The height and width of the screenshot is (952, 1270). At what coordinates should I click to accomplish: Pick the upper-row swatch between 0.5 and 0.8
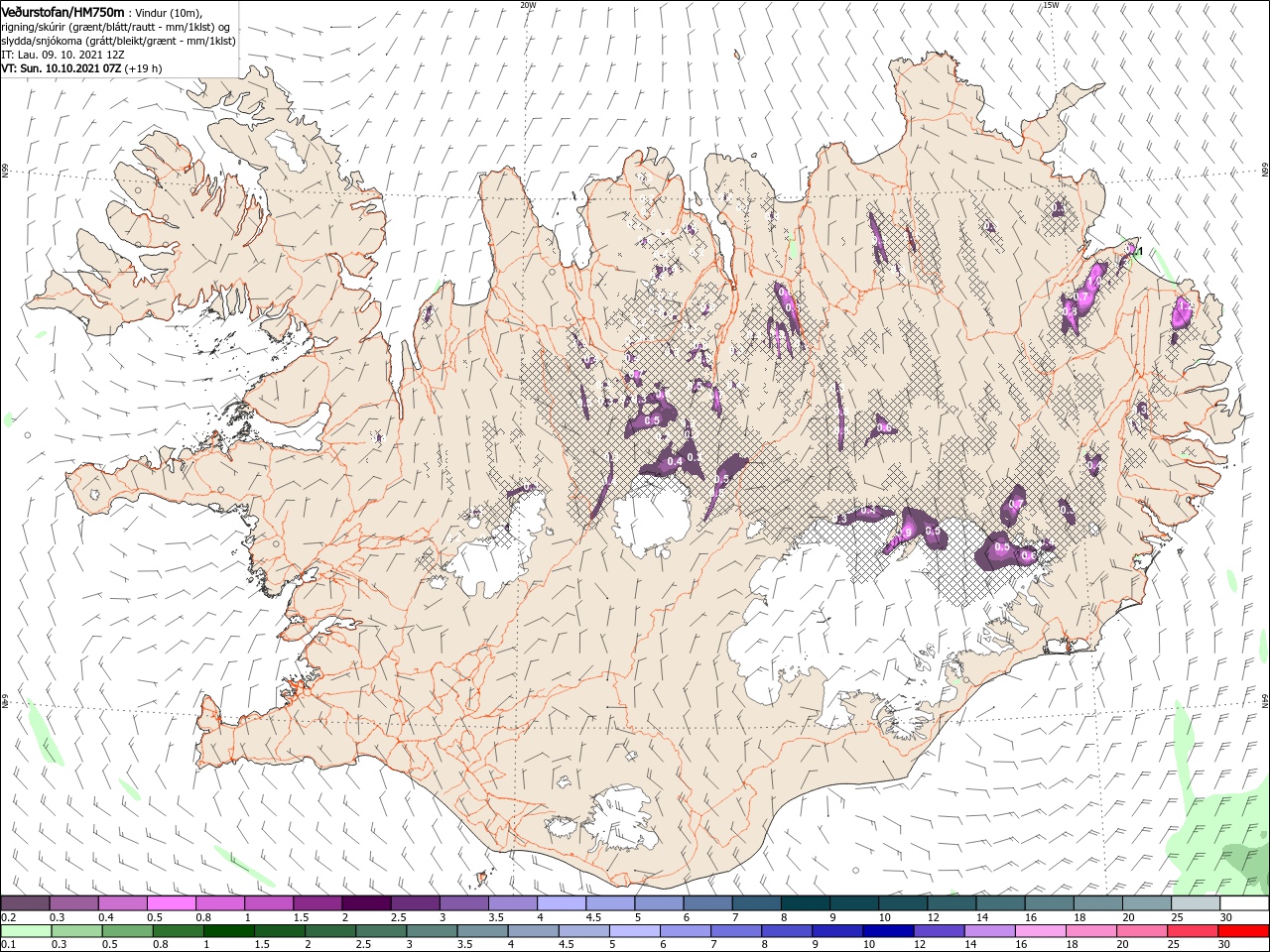click(x=171, y=903)
